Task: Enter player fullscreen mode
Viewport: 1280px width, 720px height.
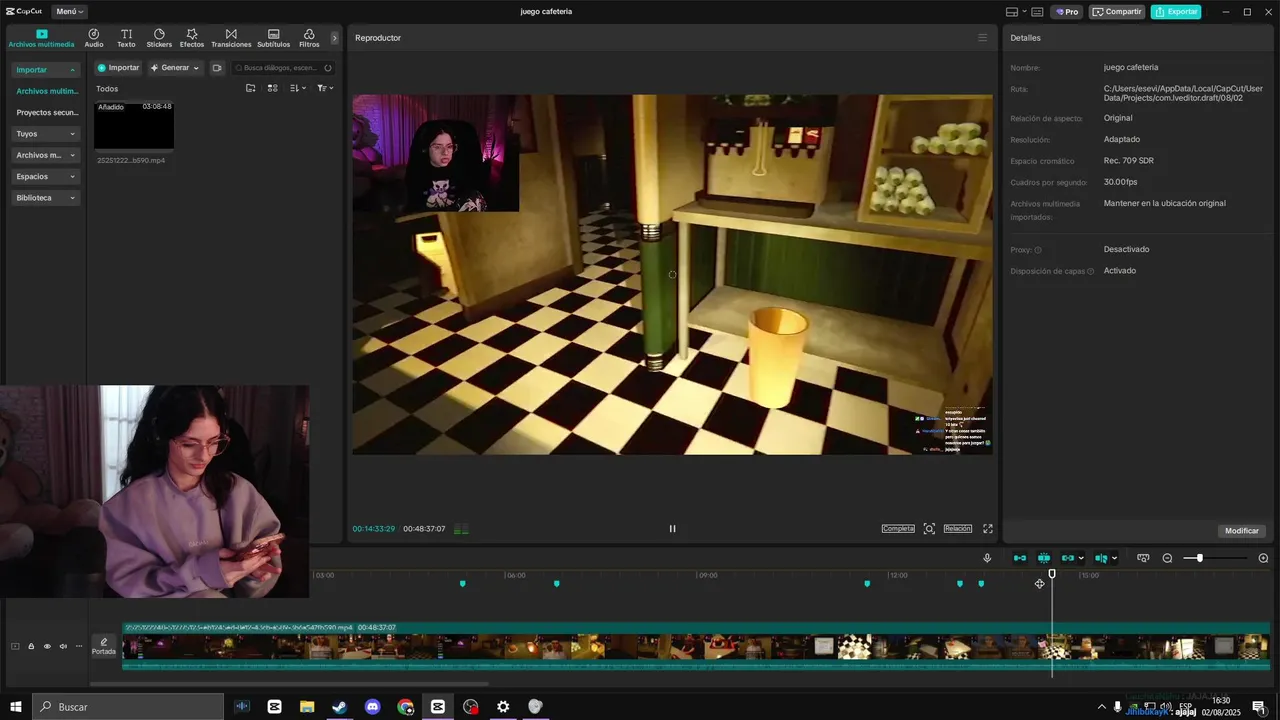Action: tap(988, 529)
